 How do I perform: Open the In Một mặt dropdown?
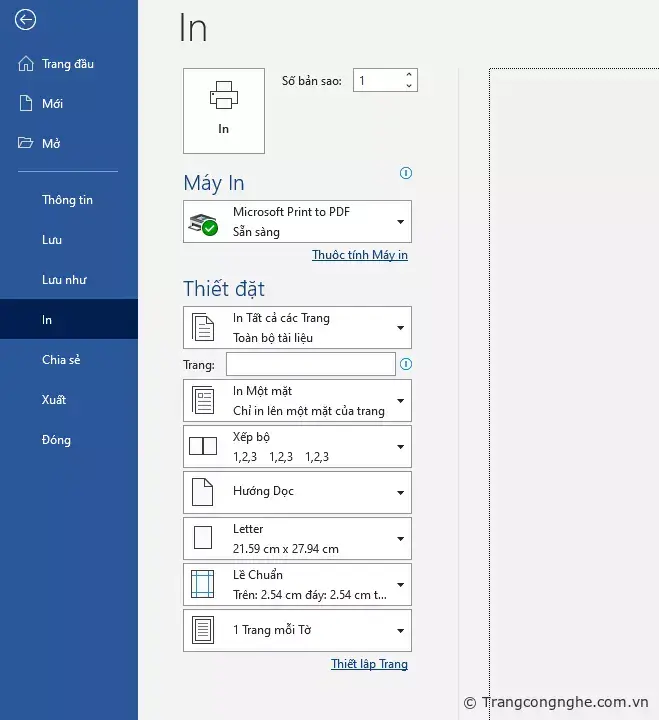click(x=297, y=401)
